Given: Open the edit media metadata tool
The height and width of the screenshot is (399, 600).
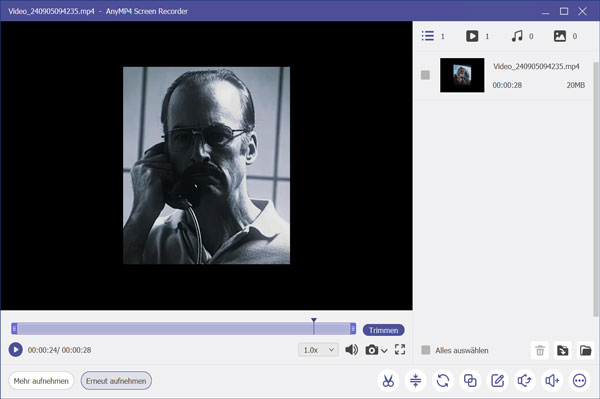Looking at the screenshot, I should (497, 381).
